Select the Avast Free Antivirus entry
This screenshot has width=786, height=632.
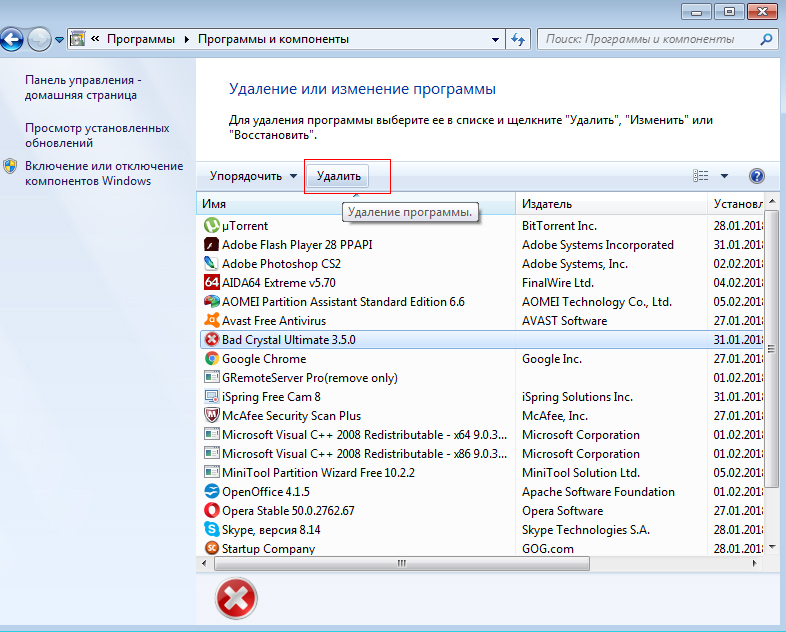(274, 321)
